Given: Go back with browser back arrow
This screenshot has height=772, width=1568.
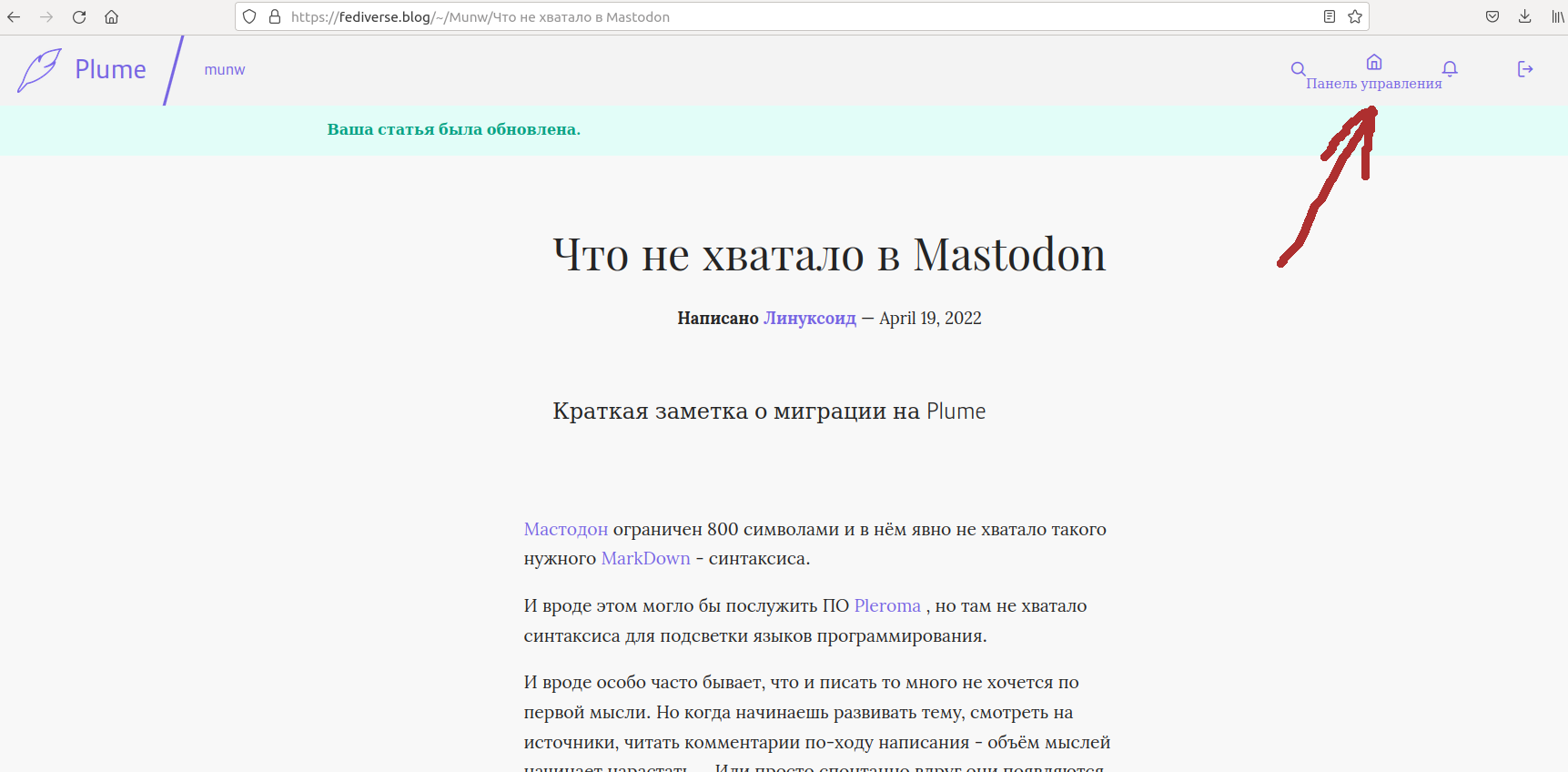Looking at the screenshot, I should pos(14,16).
